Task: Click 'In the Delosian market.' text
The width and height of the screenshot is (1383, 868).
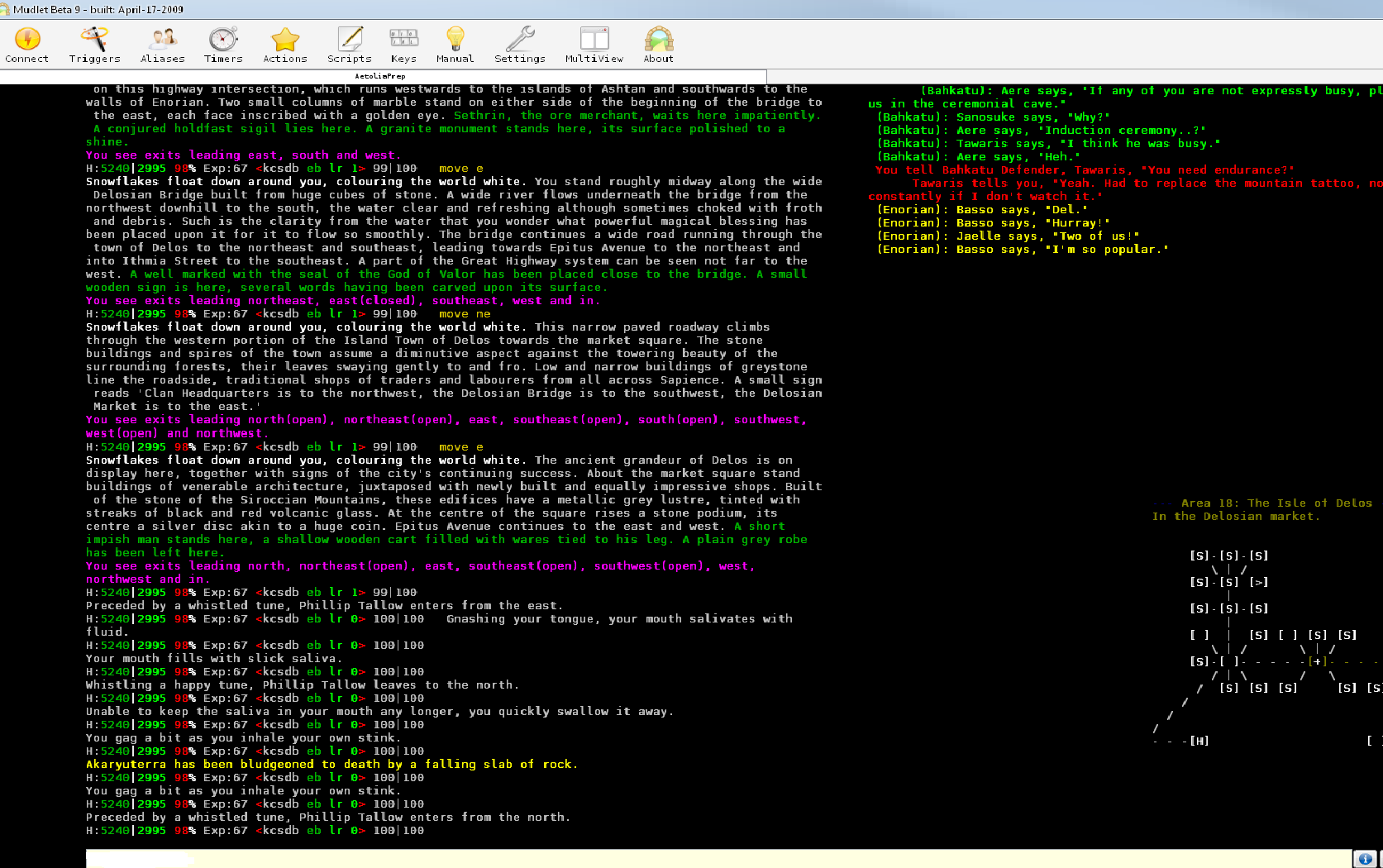Action: 1236,517
